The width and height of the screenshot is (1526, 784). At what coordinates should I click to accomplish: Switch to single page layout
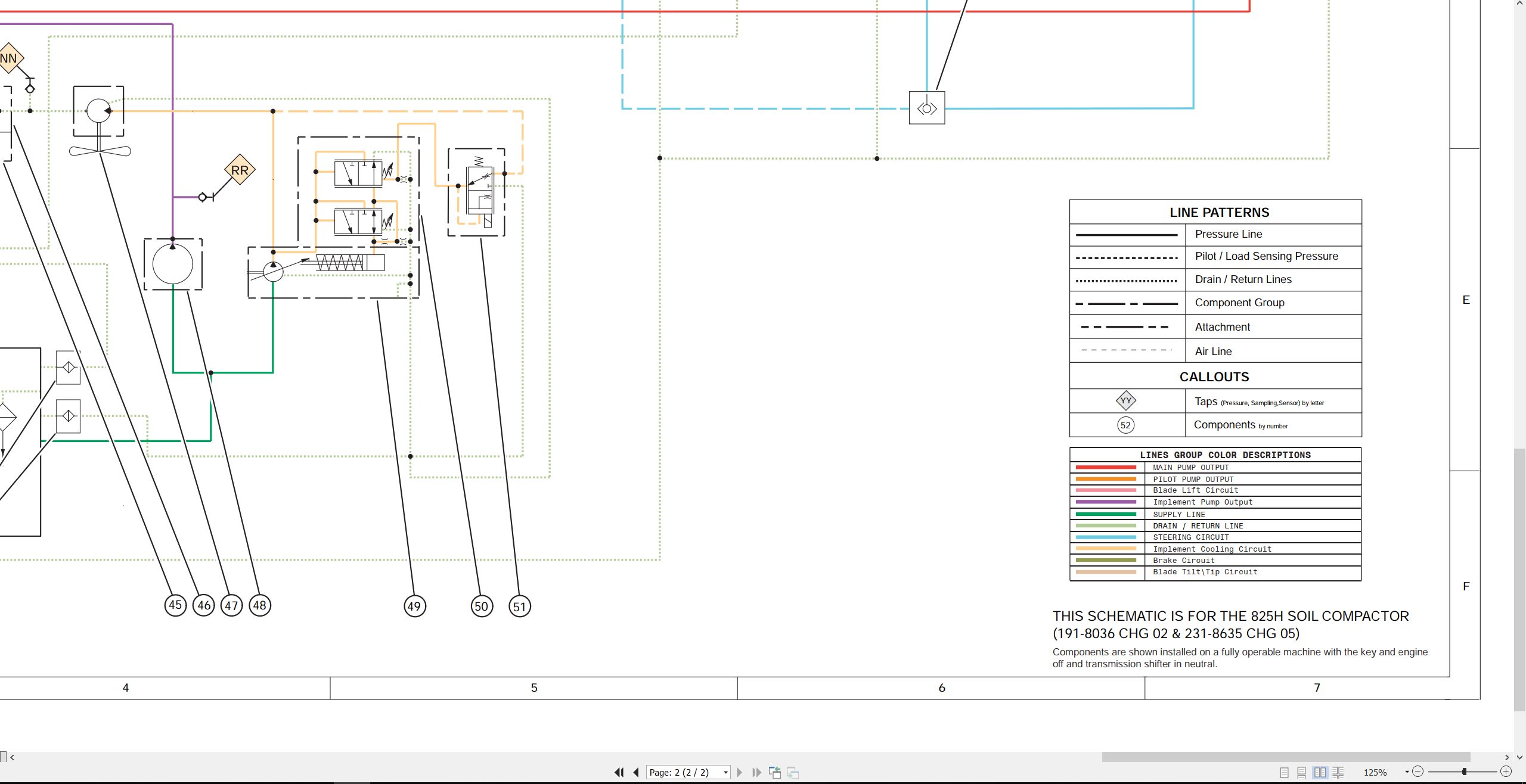[1284, 772]
